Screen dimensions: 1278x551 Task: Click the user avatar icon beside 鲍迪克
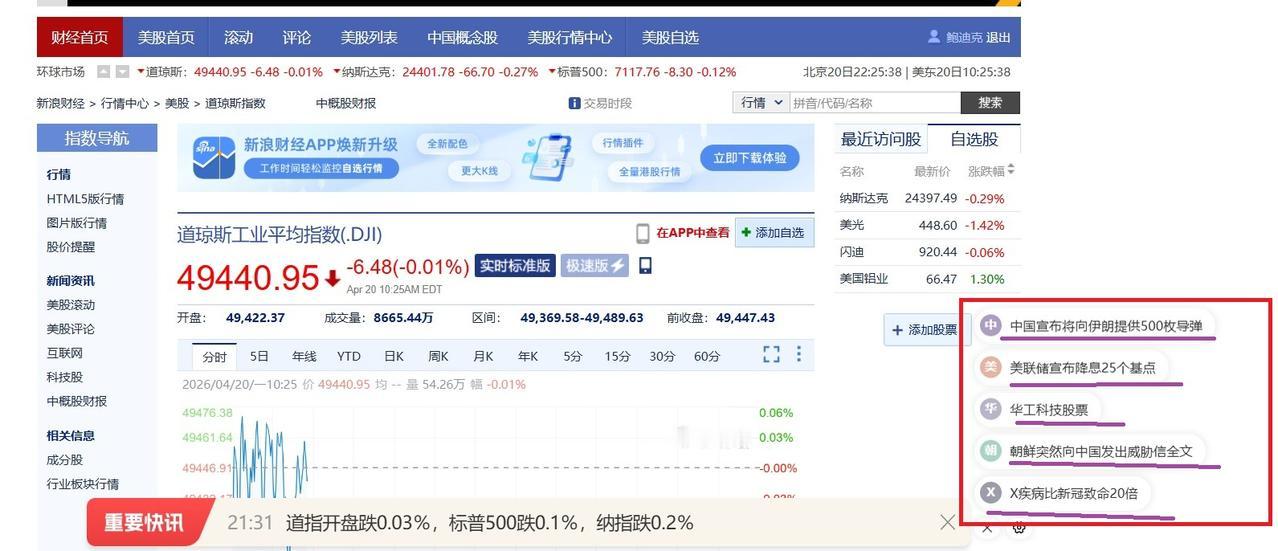coord(934,37)
